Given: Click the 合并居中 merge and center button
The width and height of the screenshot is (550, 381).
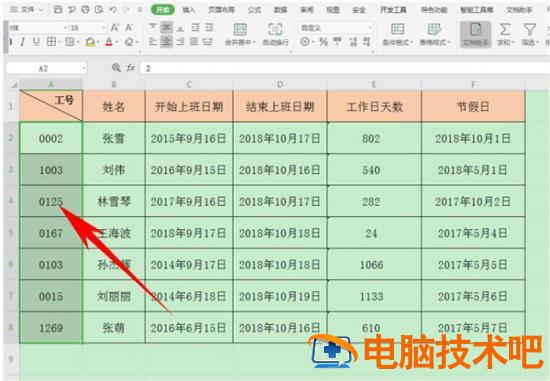Looking at the screenshot, I should click(240, 34).
